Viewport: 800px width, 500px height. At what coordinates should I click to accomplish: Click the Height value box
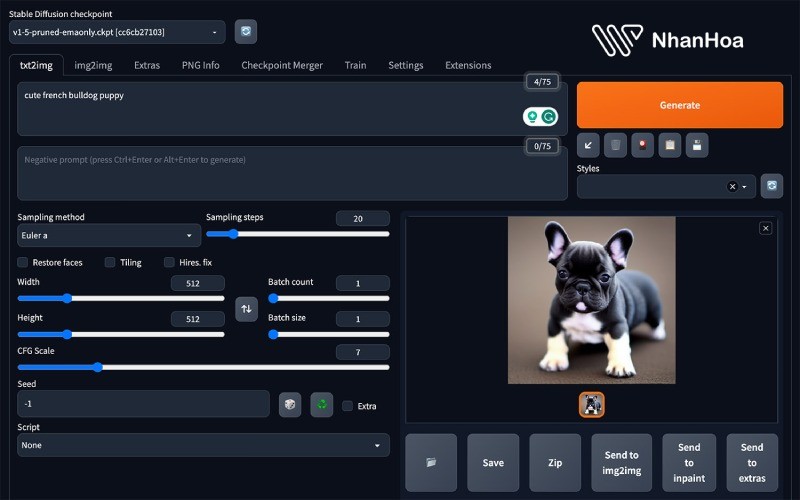click(198, 319)
